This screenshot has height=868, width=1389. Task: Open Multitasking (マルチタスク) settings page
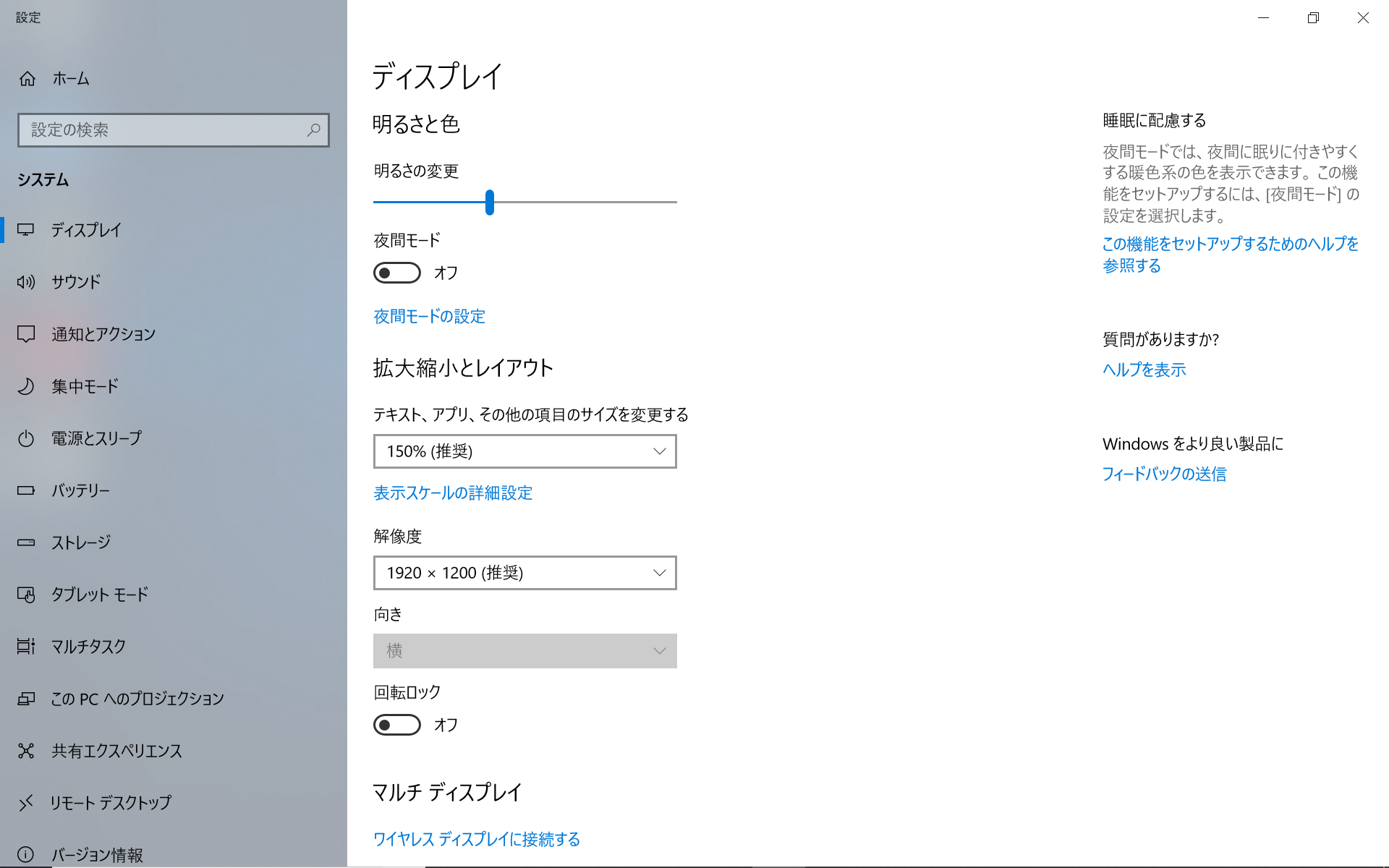88,647
